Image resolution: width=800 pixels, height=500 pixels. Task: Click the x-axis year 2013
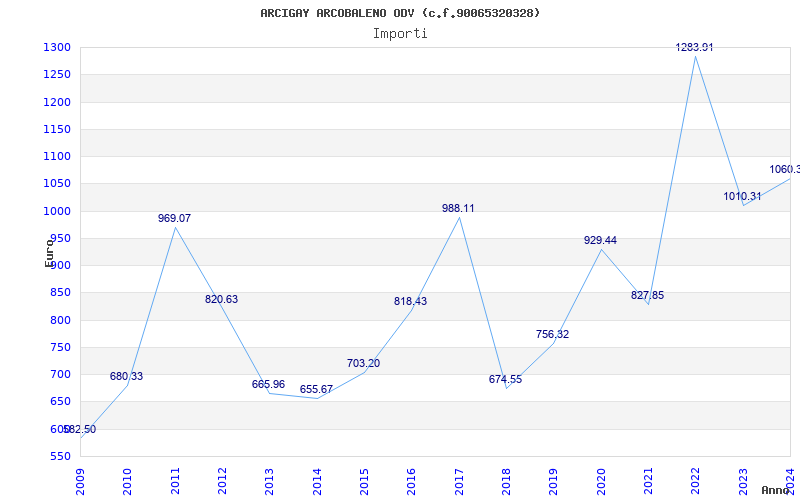(269, 481)
